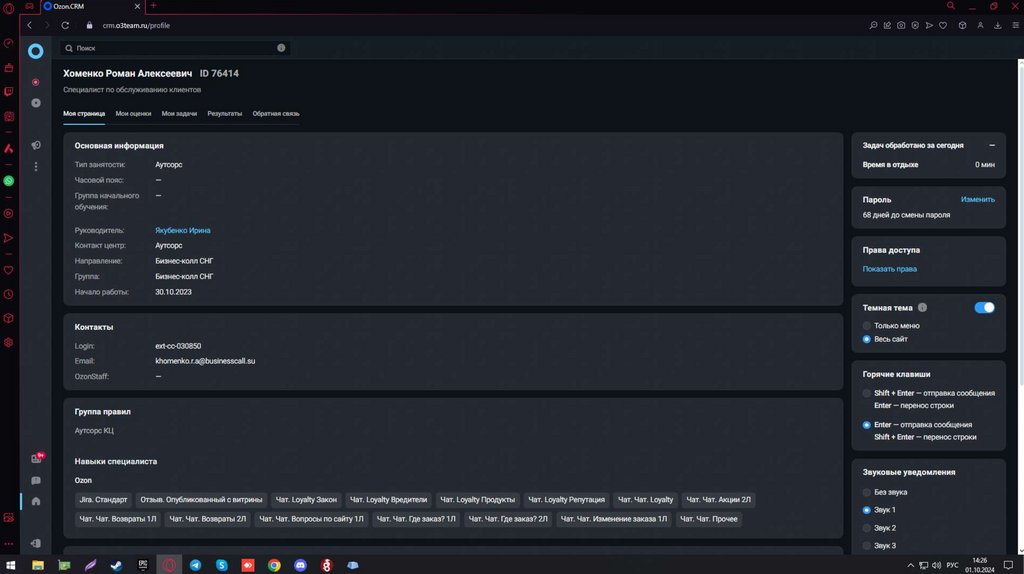Image resolution: width=1024 pixels, height=574 pixels.
Task: Click Чат. Чат. Прочее skill tag
Action: pos(709,519)
